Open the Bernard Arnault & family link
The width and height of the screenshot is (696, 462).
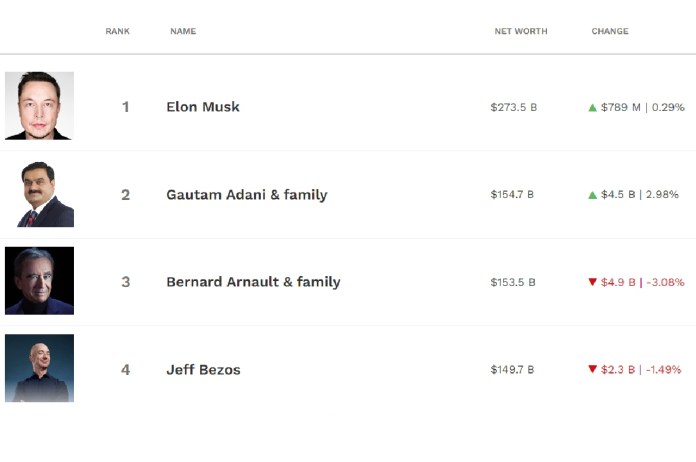click(253, 282)
